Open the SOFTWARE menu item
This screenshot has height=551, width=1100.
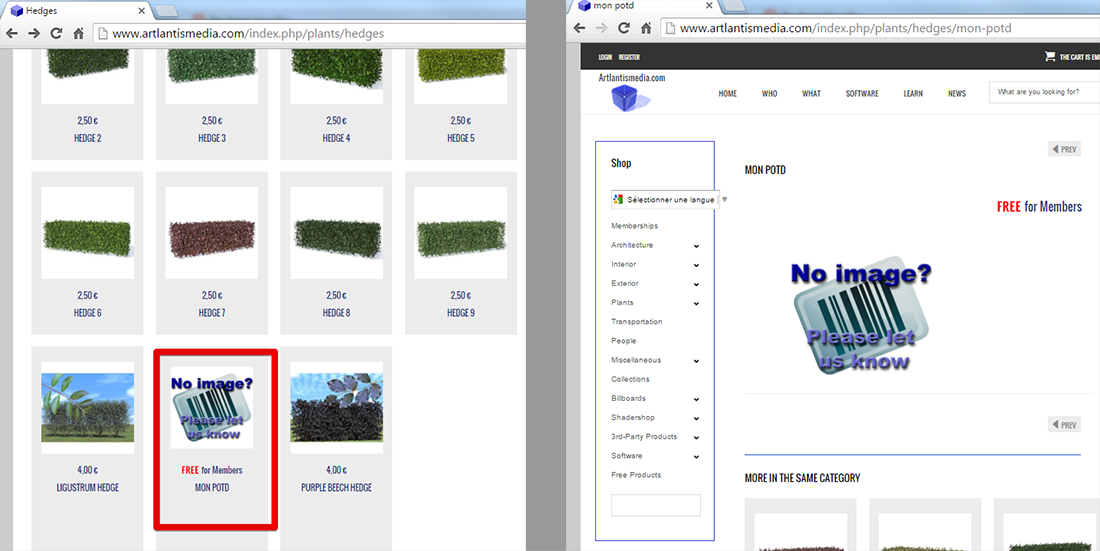tap(862, 93)
